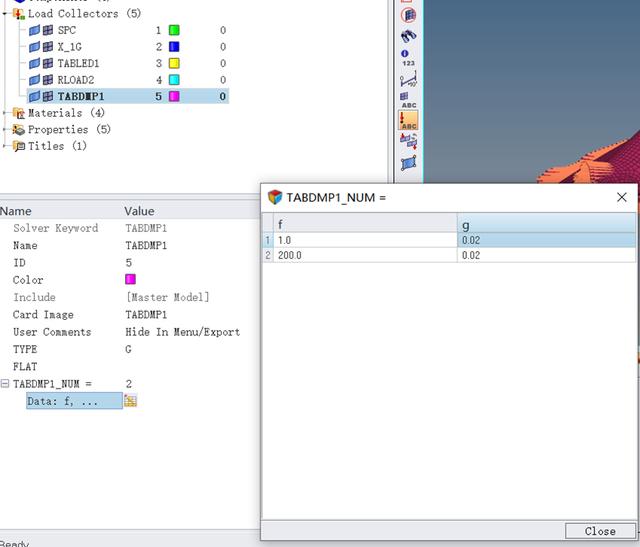Select the X_1G load collector
This screenshot has height=547, width=640.
pos(69,47)
